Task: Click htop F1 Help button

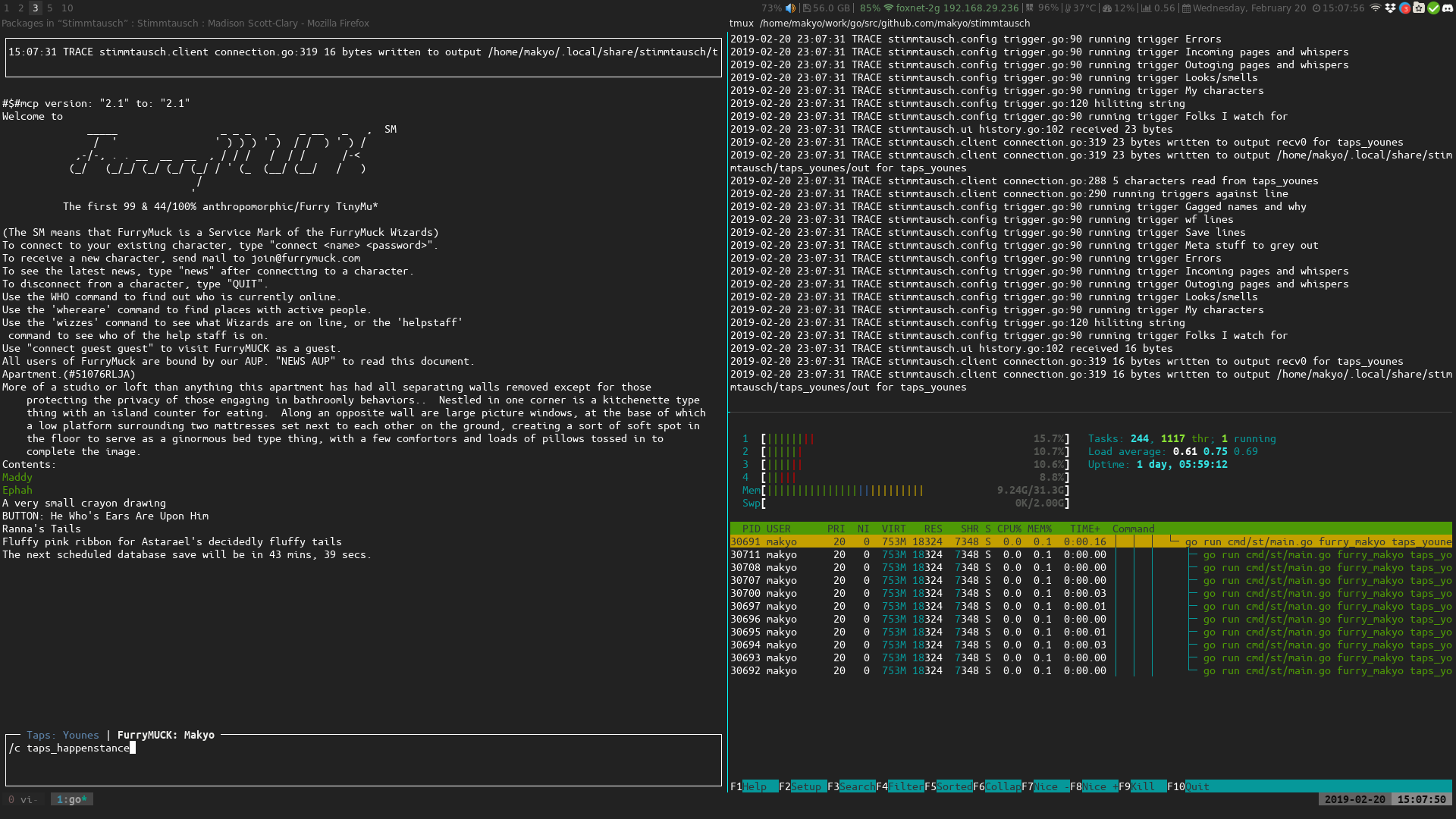Action: click(x=754, y=786)
